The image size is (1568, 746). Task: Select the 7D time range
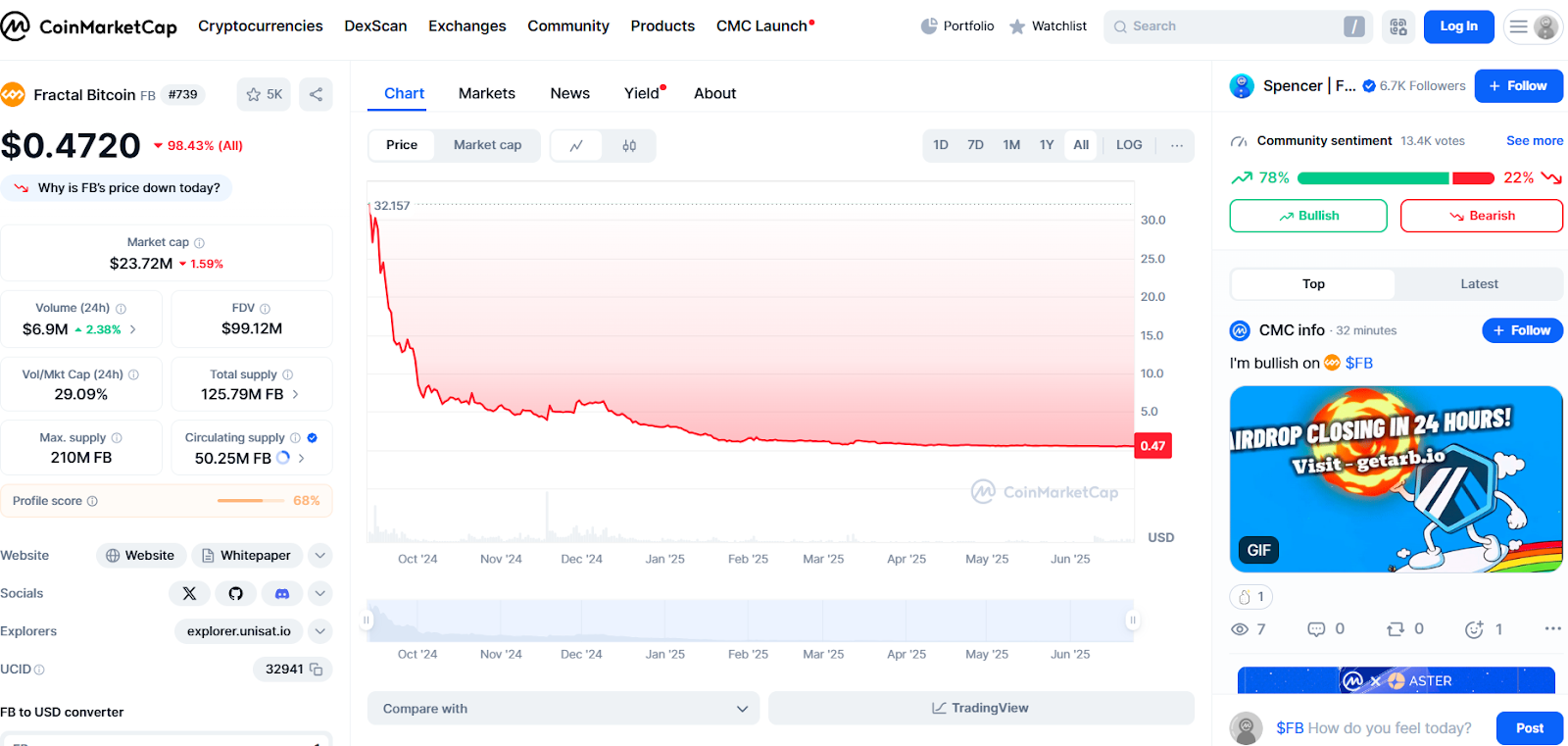tap(975, 145)
